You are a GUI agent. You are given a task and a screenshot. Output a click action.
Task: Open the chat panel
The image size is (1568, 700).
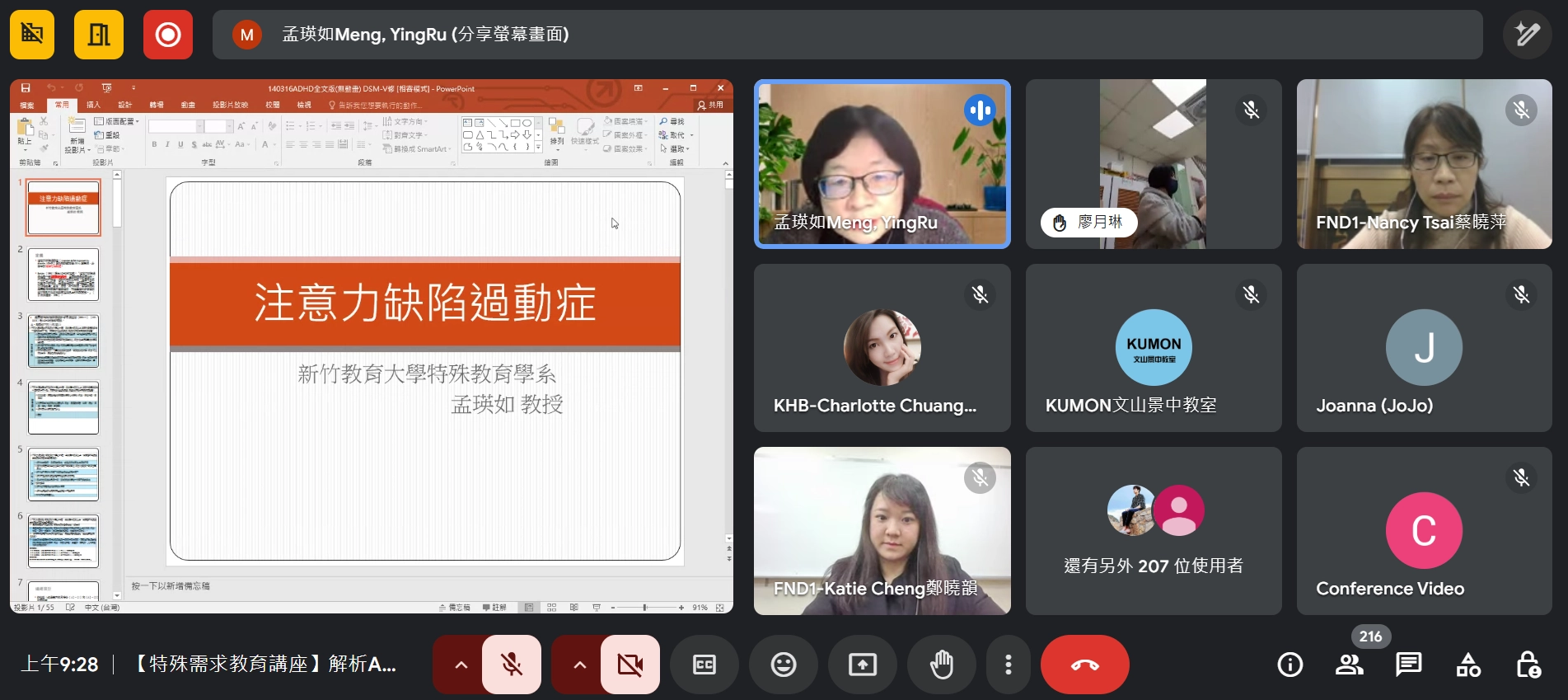1408,665
